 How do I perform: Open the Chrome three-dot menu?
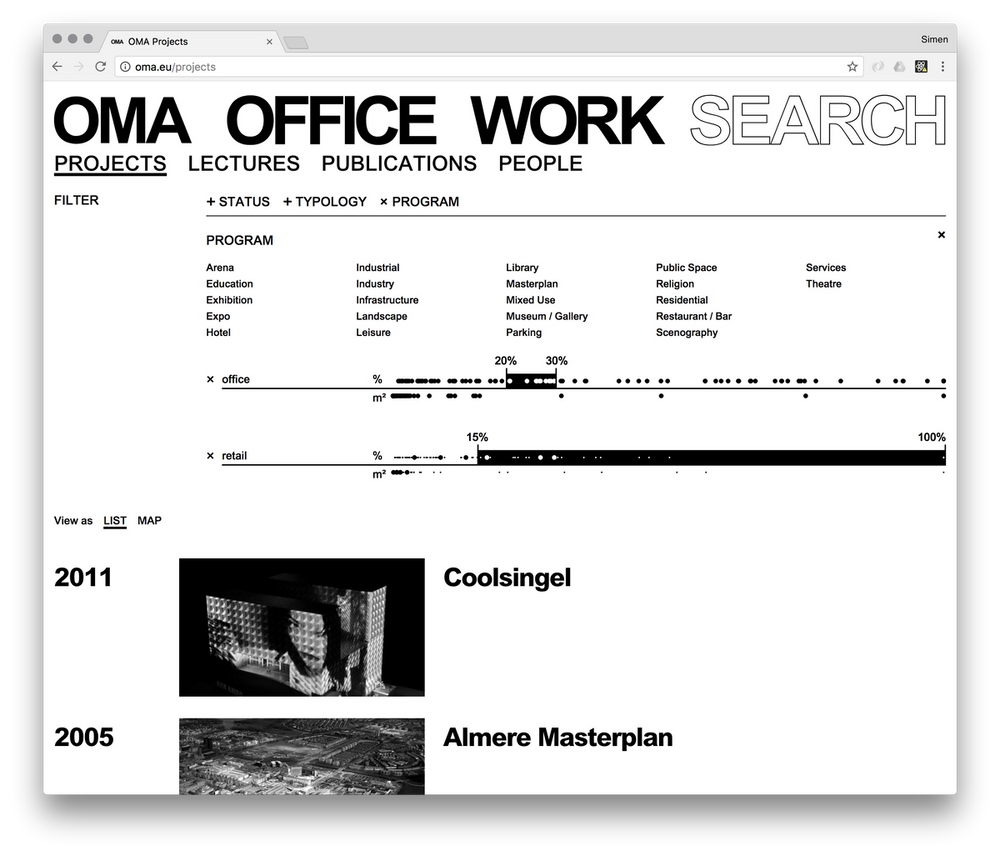(943, 66)
